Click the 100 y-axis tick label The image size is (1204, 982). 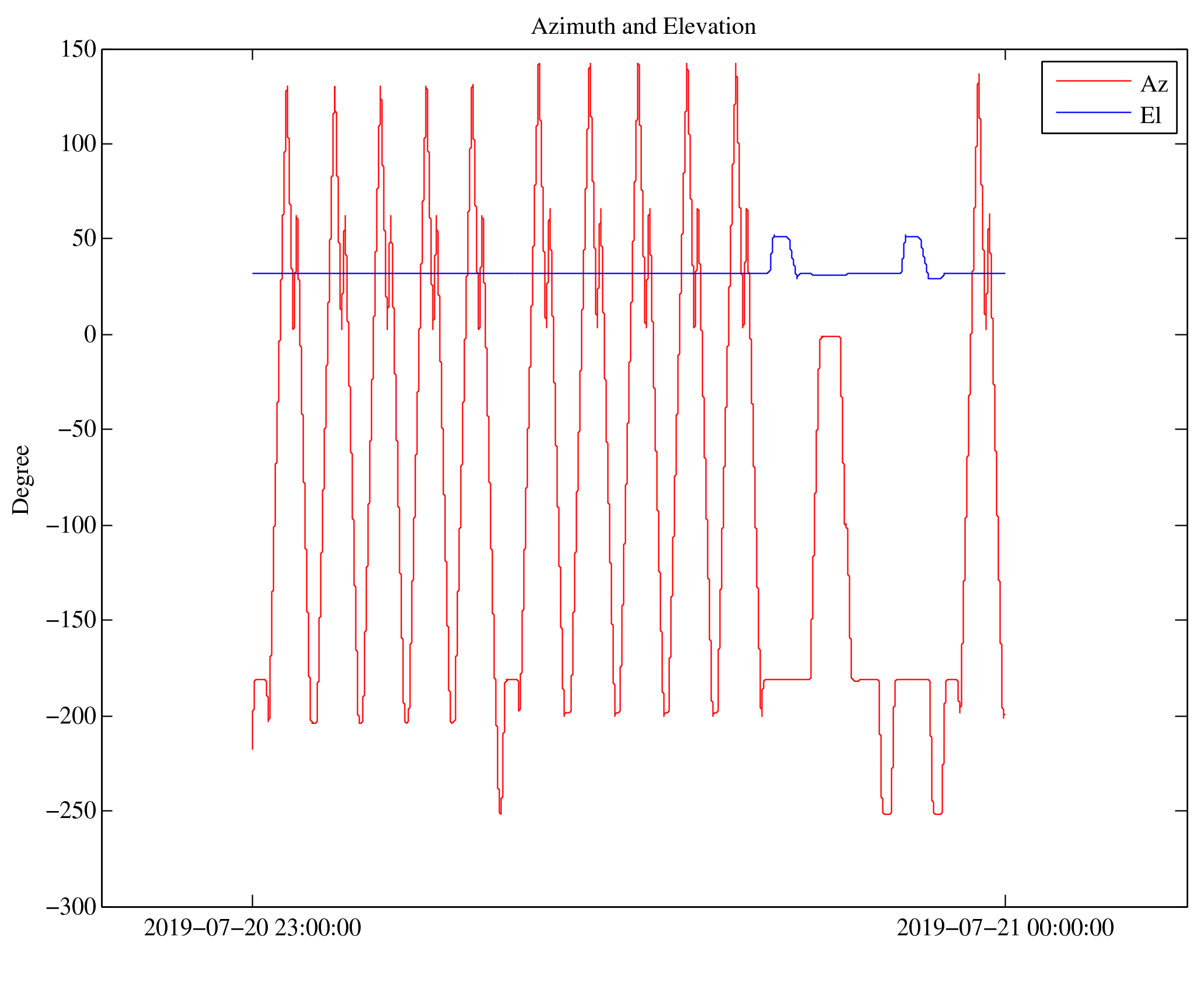click(x=78, y=144)
